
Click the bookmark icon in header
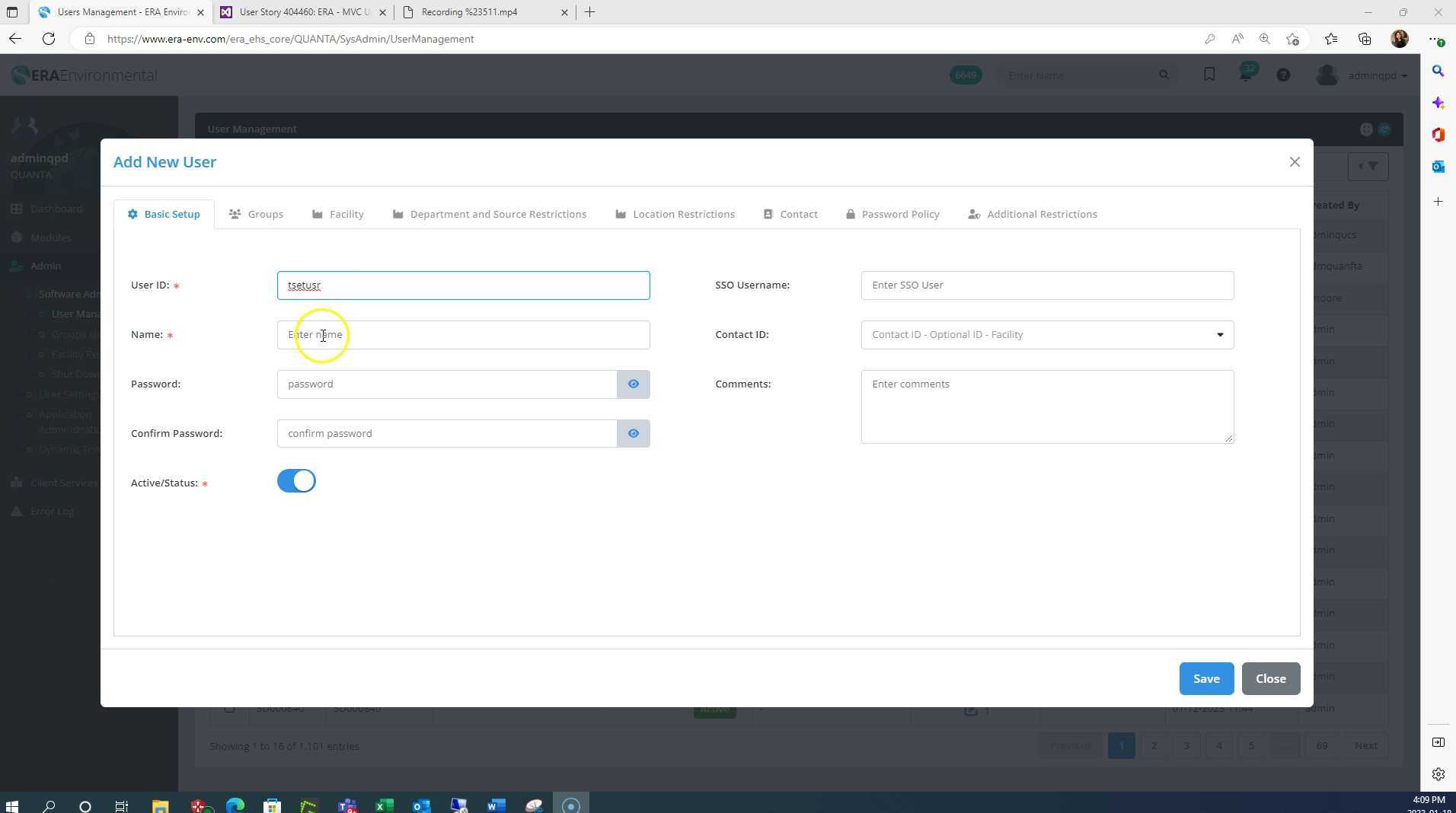click(x=1209, y=75)
